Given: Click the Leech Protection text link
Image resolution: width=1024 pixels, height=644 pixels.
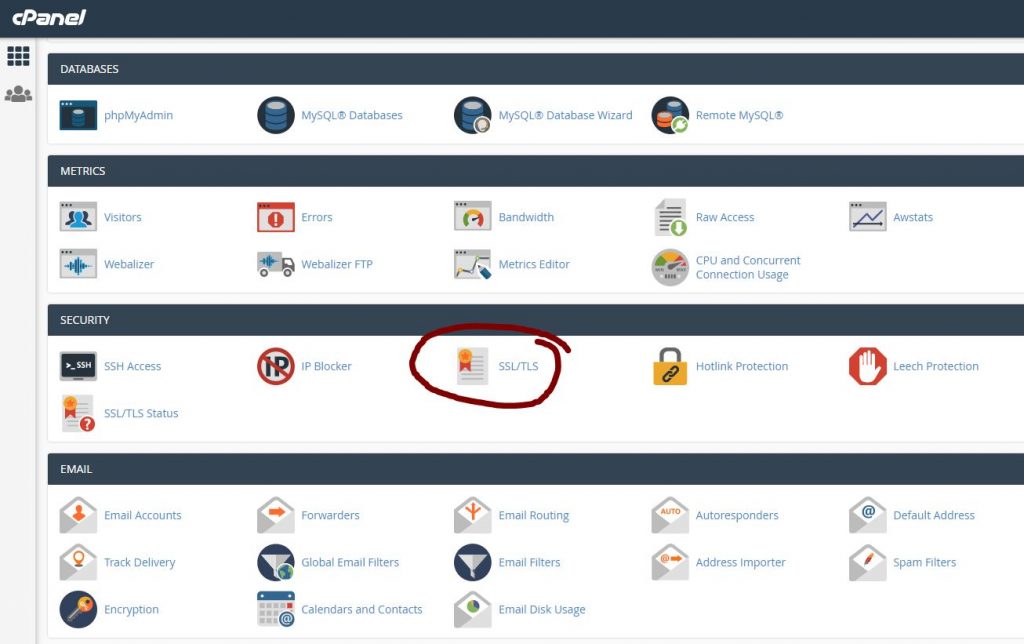Looking at the screenshot, I should tap(936, 366).
